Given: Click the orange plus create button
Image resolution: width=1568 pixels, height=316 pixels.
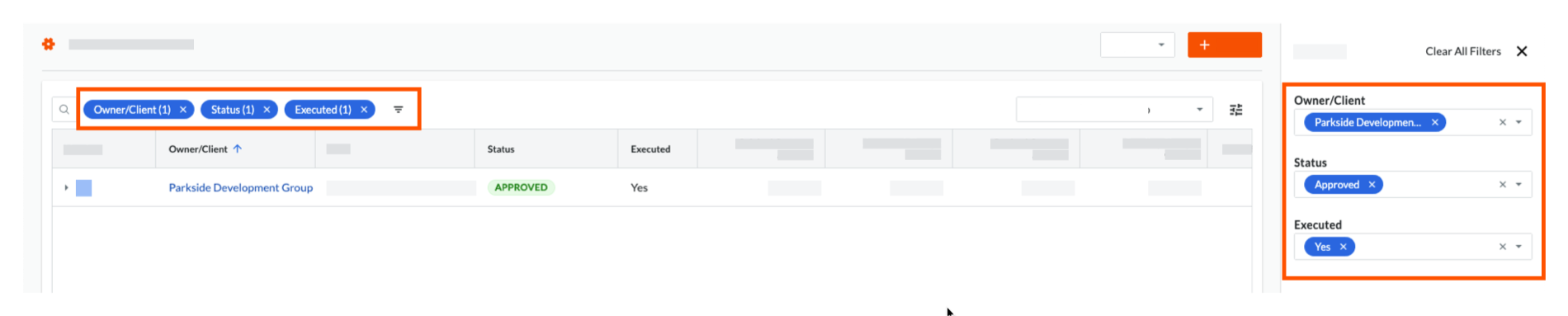Looking at the screenshot, I should (1225, 45).
